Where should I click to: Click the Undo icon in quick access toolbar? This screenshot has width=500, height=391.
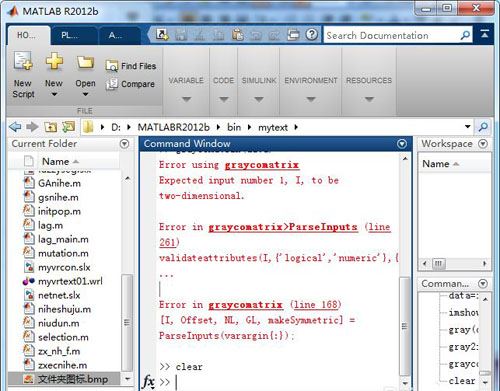(256, 35)
